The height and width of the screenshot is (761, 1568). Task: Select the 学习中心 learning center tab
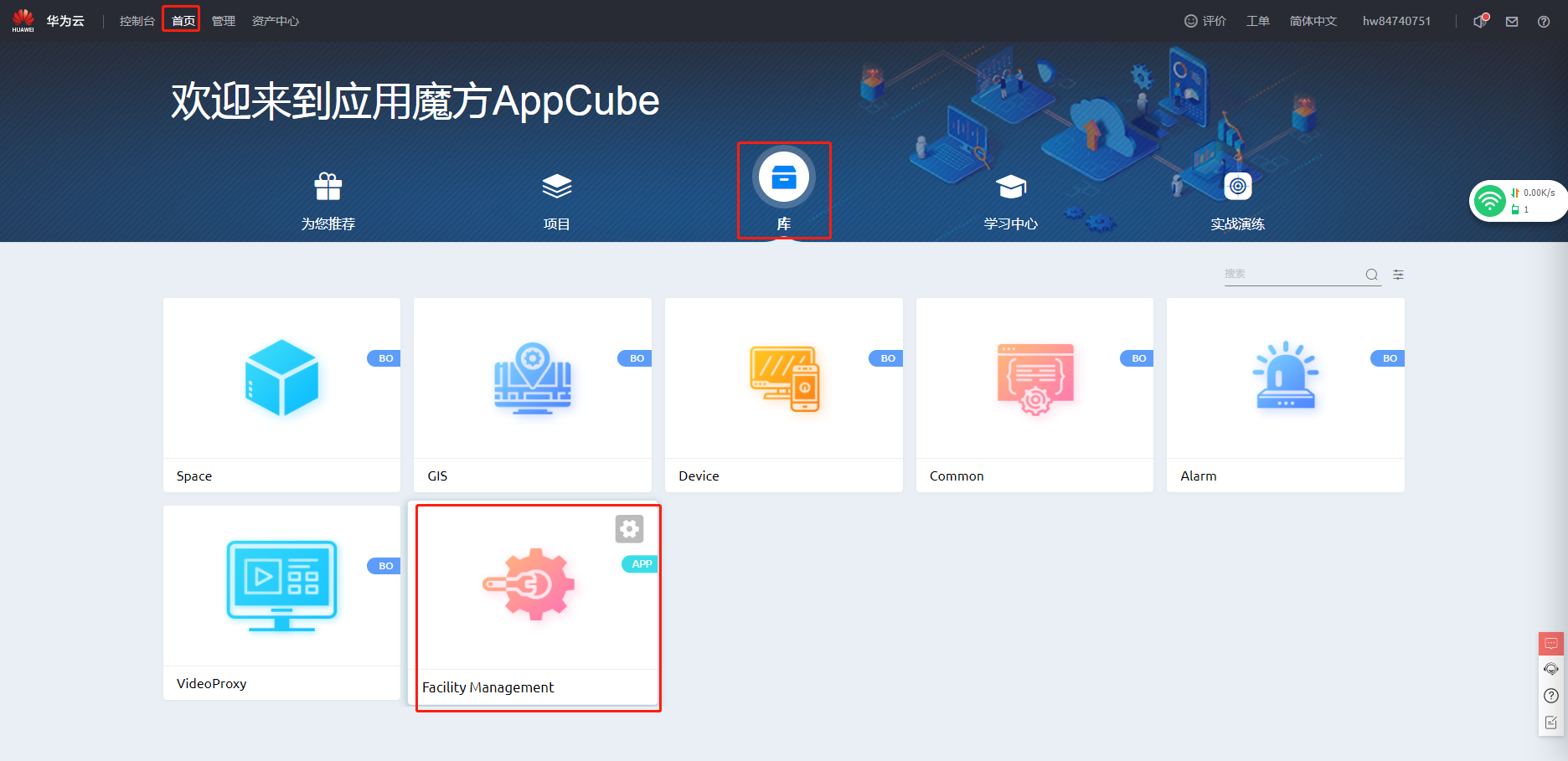click(1011, 201)
